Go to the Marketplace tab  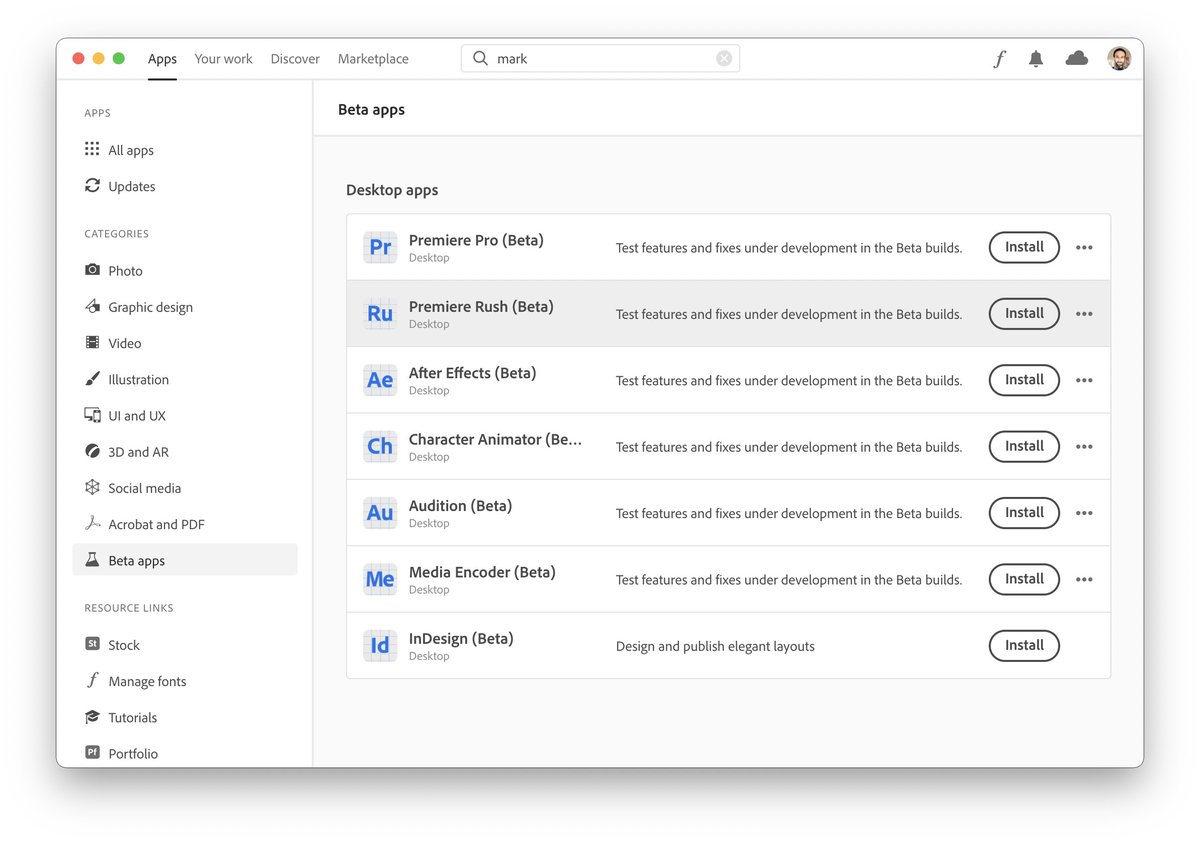pyautogui.click(x=373, y=59)
